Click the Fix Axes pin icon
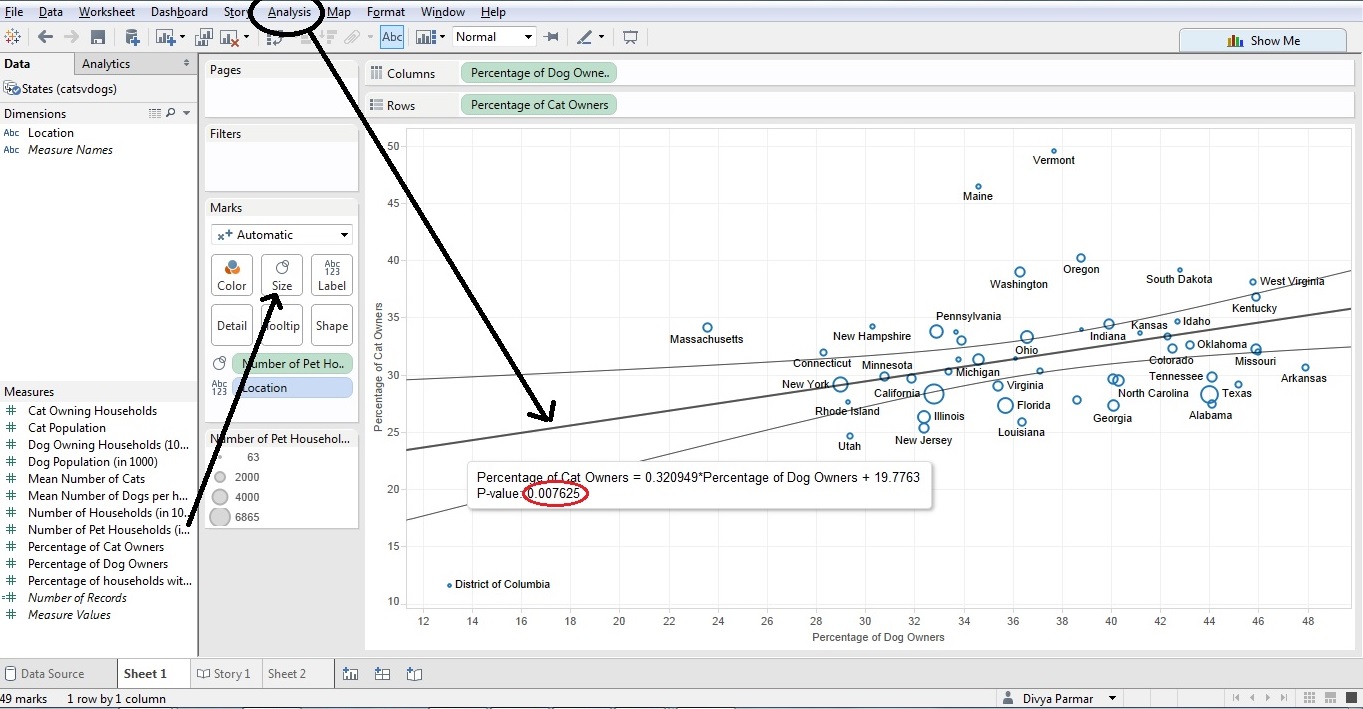This screenshot has height=709, width=1363. pos(551,37)
